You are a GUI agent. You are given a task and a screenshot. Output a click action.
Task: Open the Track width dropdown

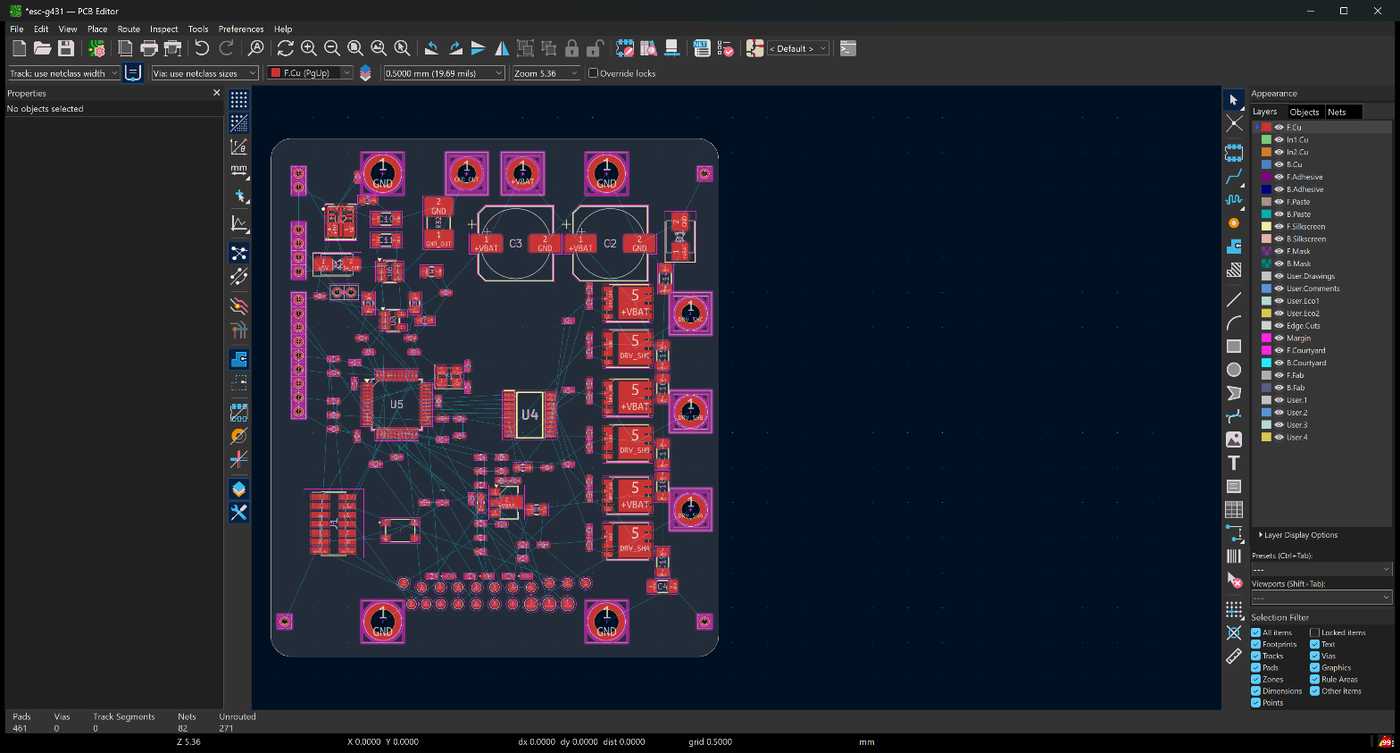point(63,73)
